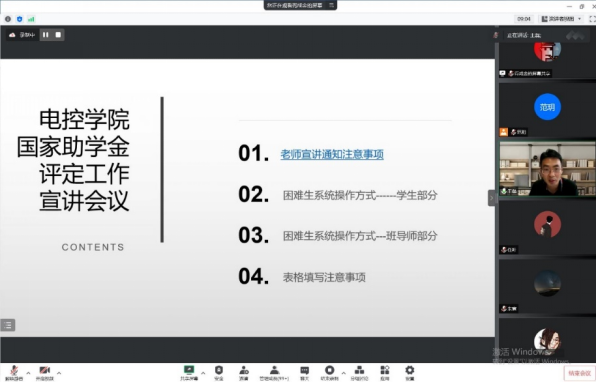Pause the cloud recording
This screenshot has width=597, height=383.
click(46, 35)
